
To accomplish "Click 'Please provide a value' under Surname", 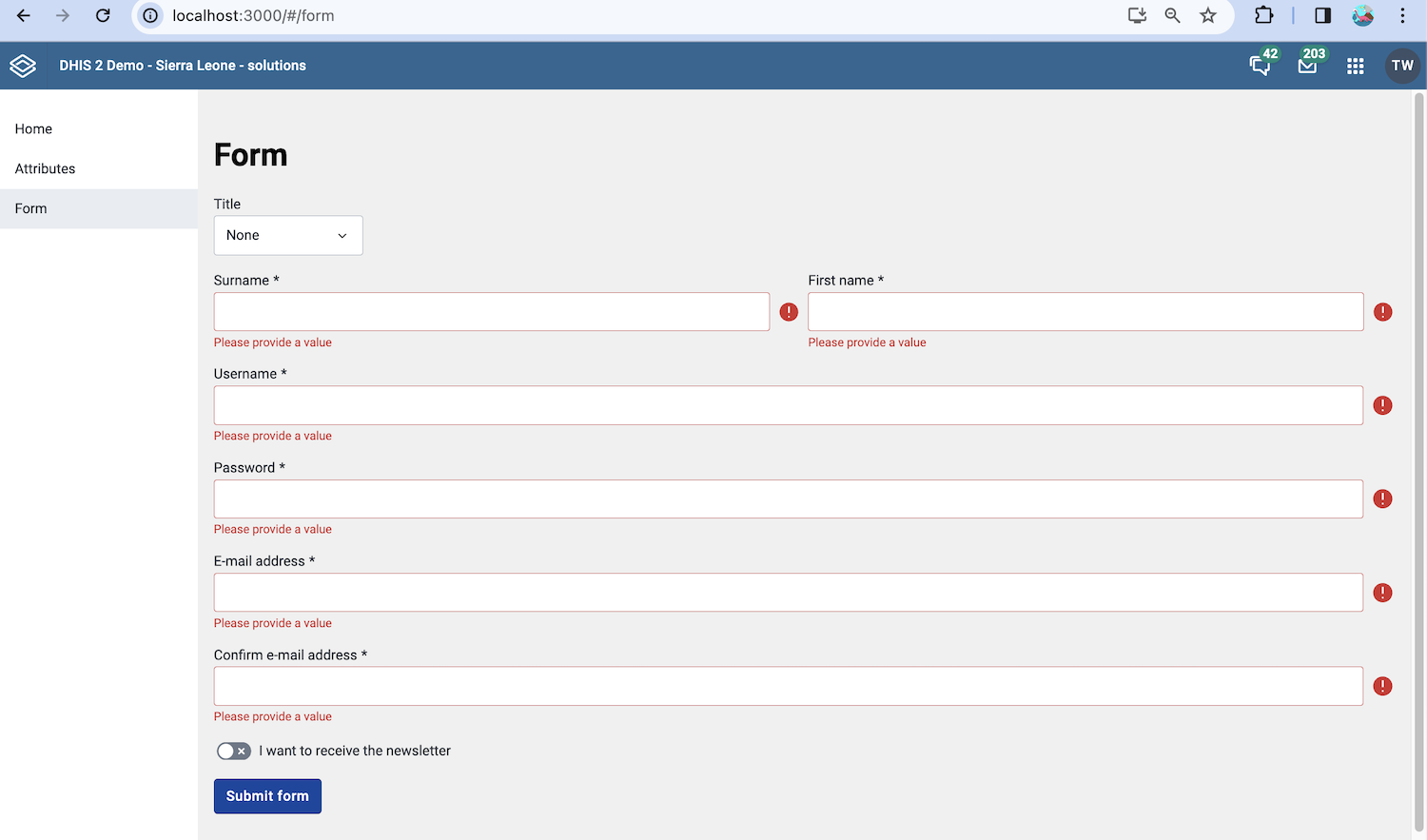I will pyautogui.click(x=273, y=342).
